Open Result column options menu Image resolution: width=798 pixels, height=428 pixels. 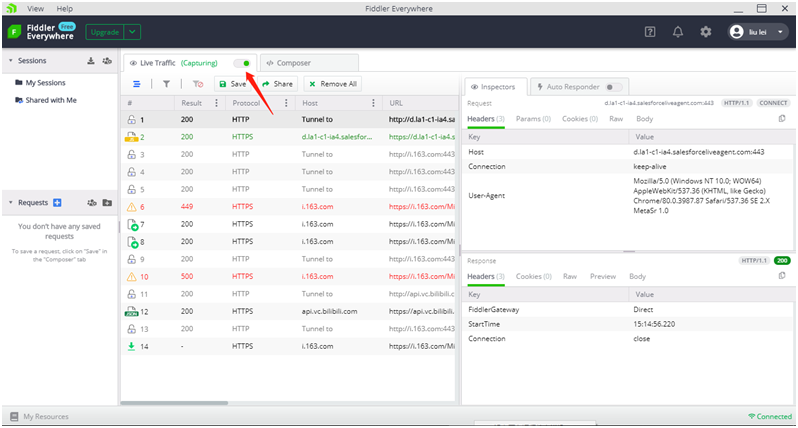(x=216, y=103)
